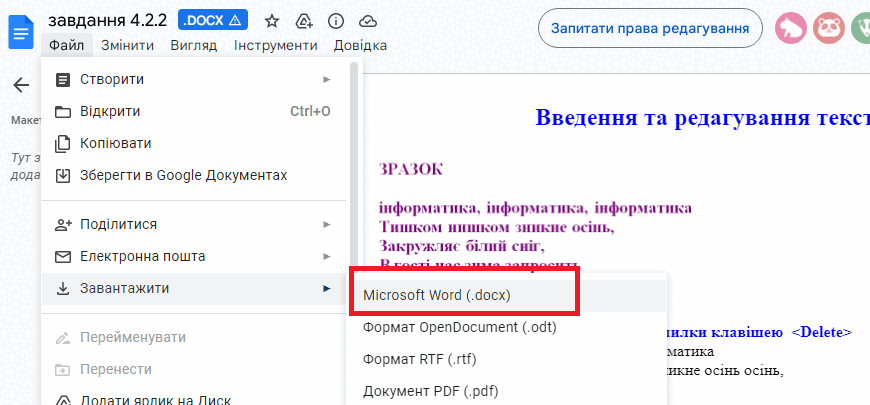Viewport: 870px width, 405px height.
Task: Click the .DOCX format badge
Action: [x=213, y=21]
